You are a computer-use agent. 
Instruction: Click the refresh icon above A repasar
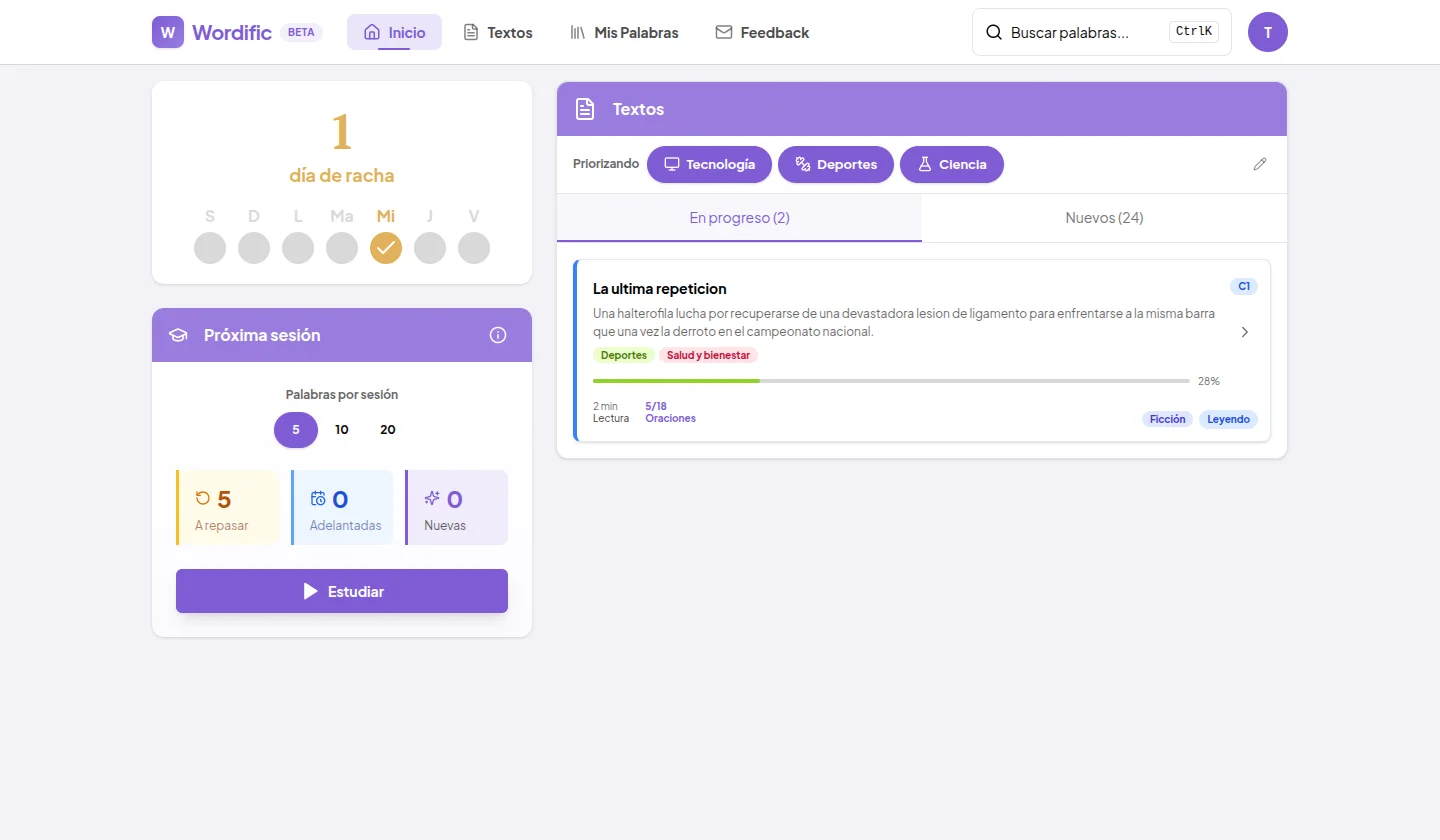[204, 497]
